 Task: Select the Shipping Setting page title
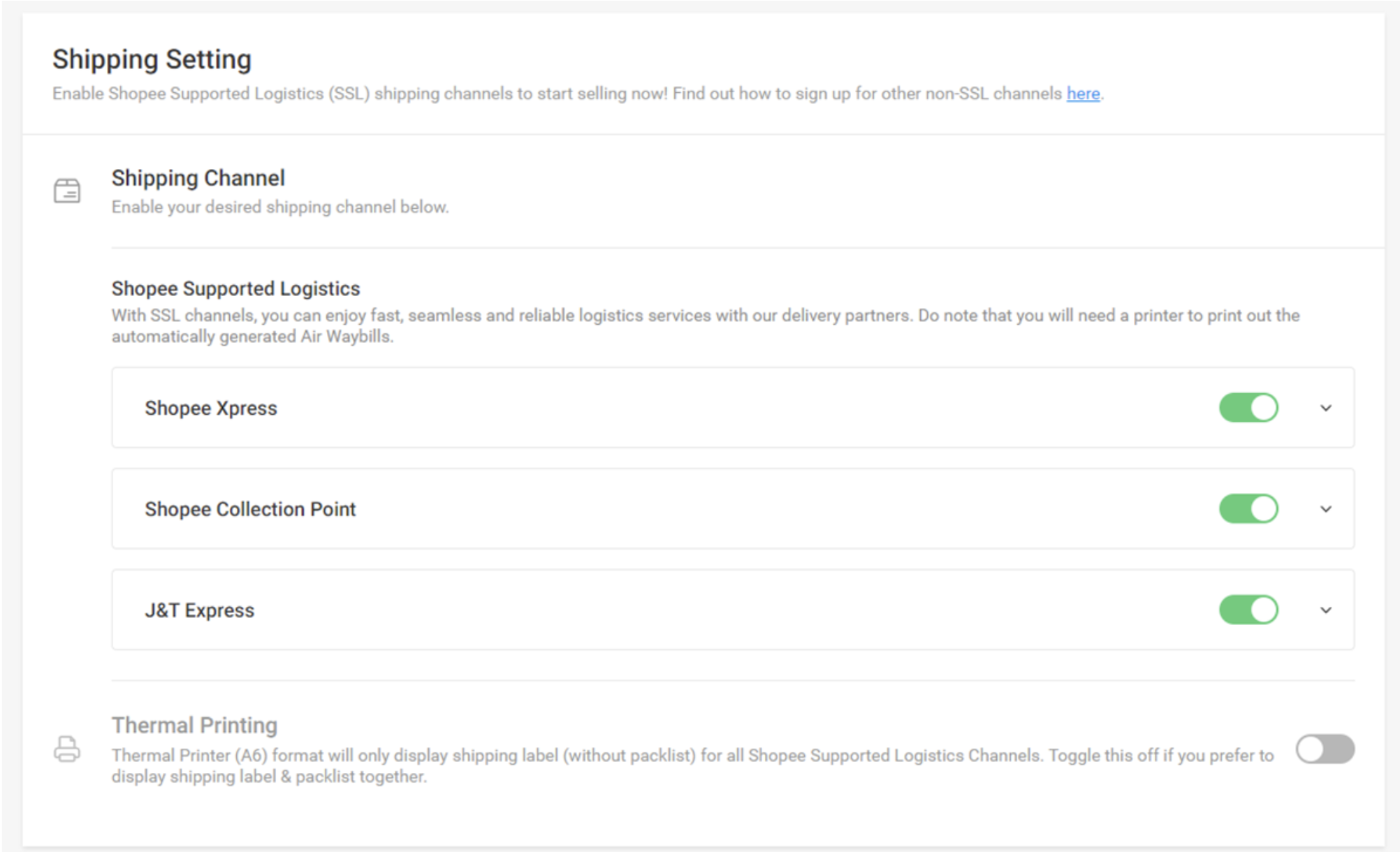(152, 60)
